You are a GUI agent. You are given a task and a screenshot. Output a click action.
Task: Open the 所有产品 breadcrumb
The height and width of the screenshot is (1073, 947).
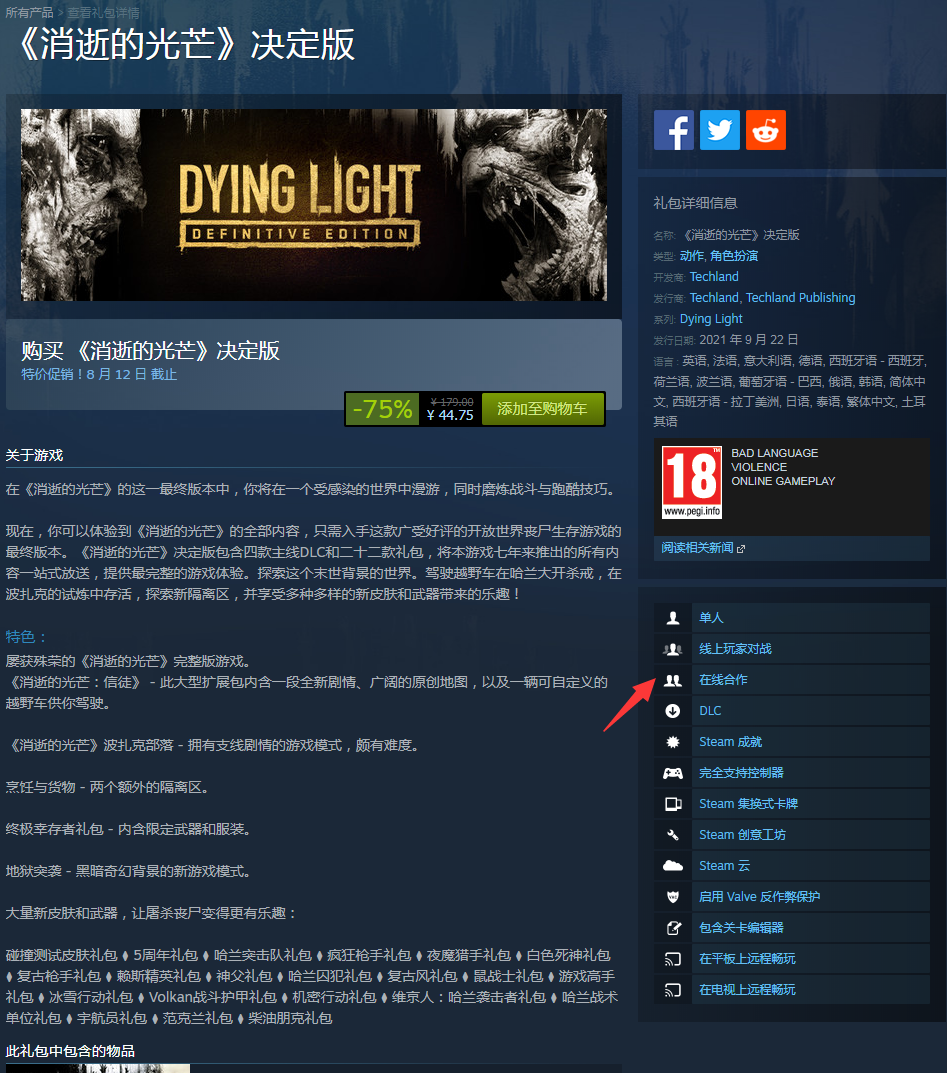tap(29, 12)
